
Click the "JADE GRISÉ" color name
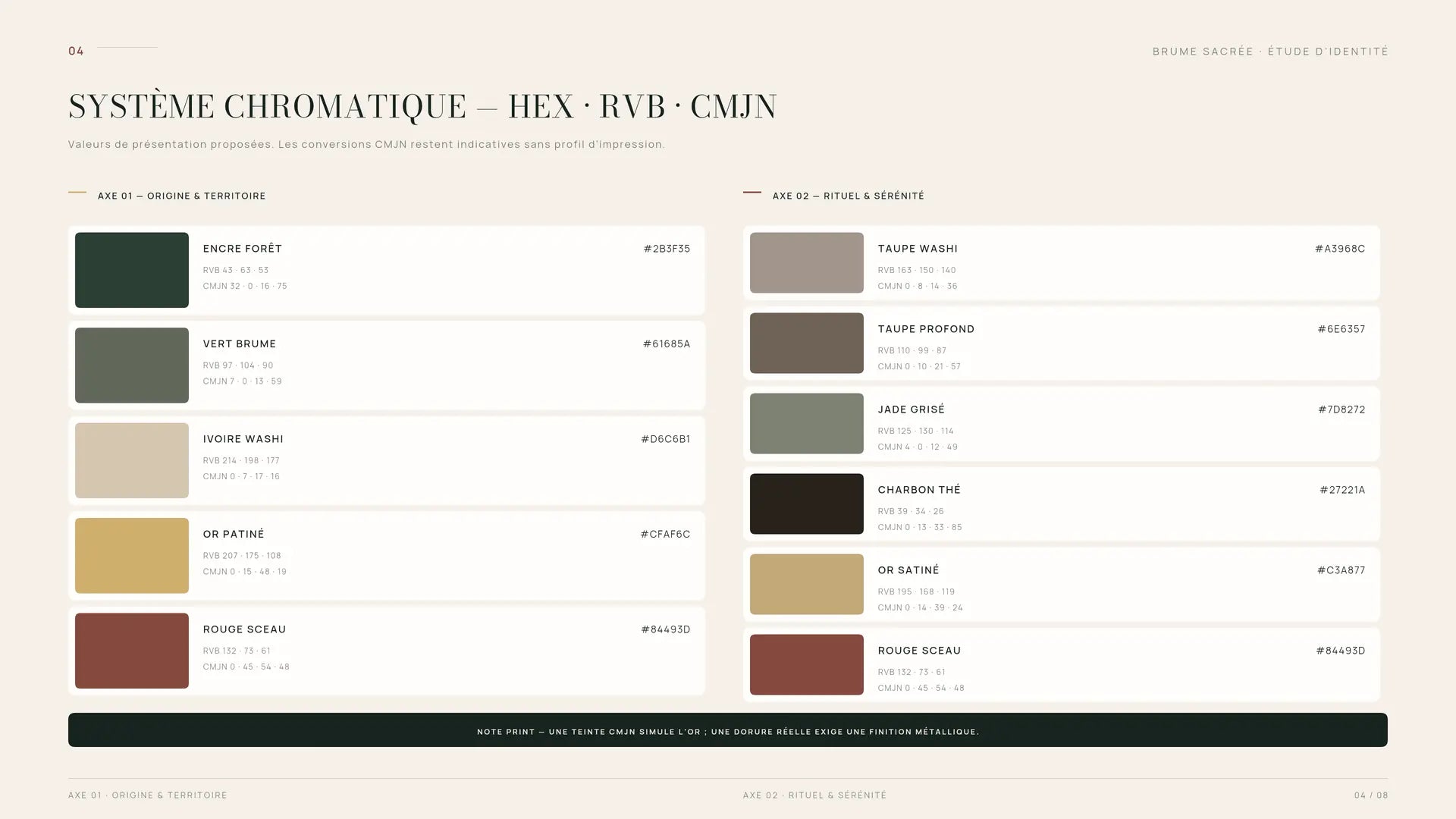click(912, 409)
